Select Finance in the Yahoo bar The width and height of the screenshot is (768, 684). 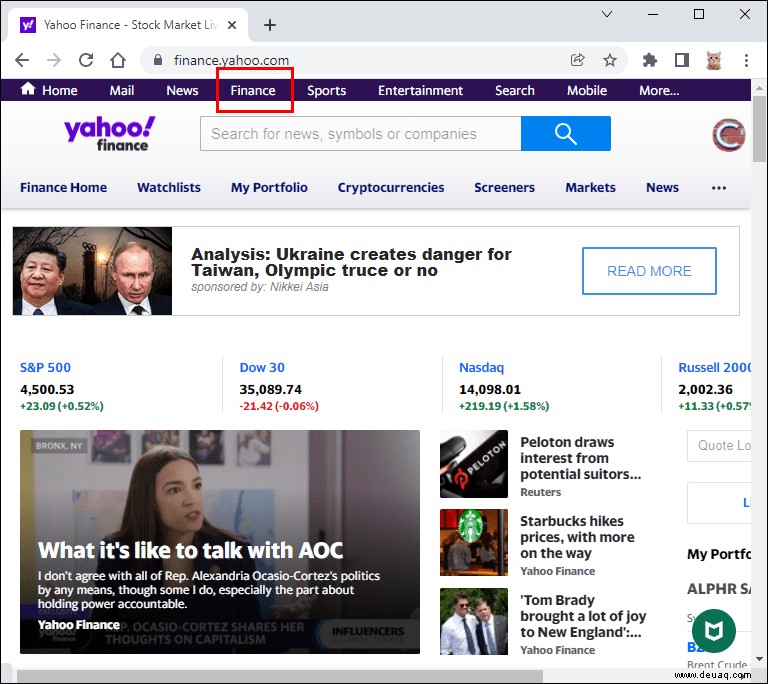point(253,91)
